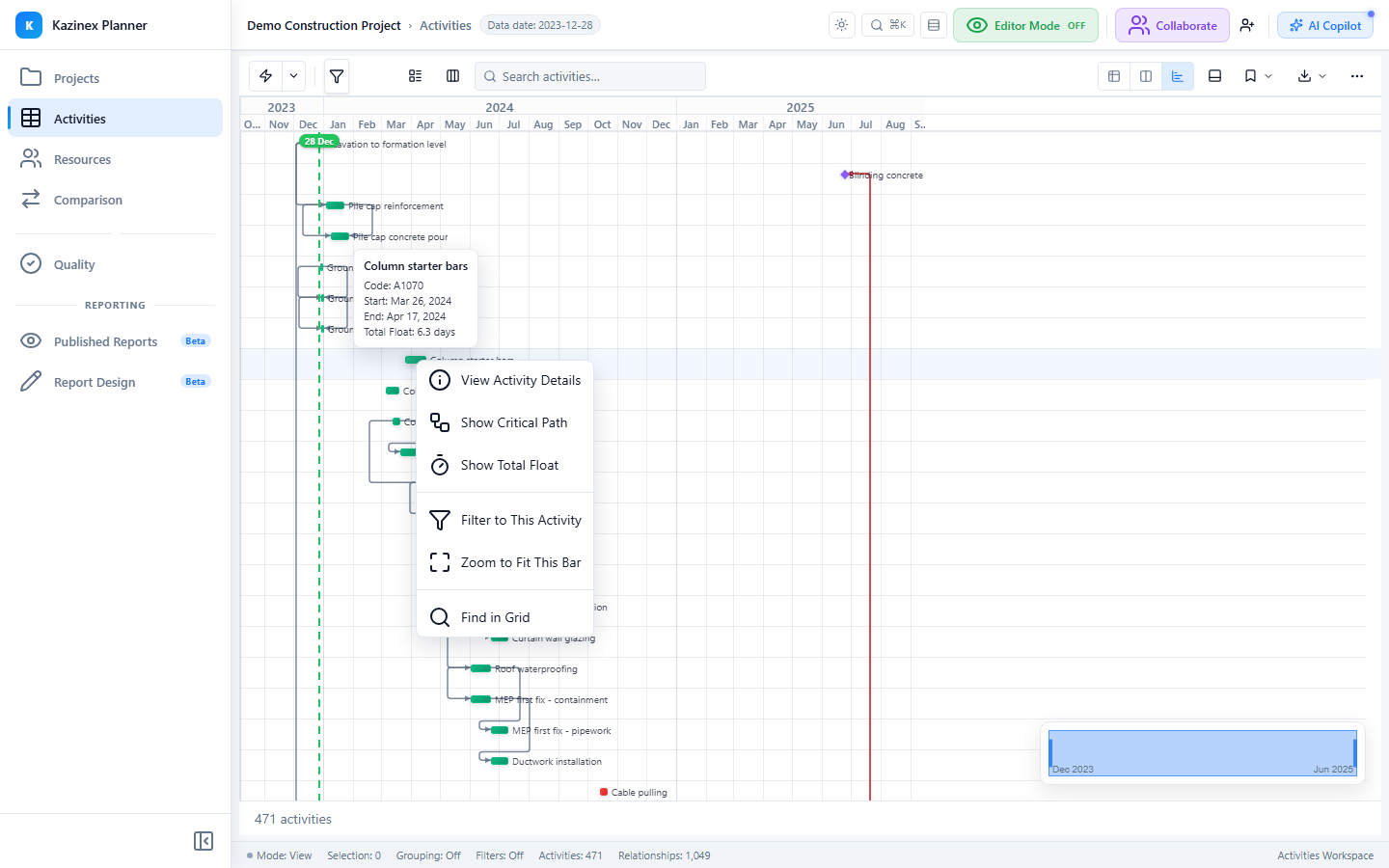Click the Blinding concrete milestone diamond
This screenshot has height=868, width=1389.
(845, 175)
